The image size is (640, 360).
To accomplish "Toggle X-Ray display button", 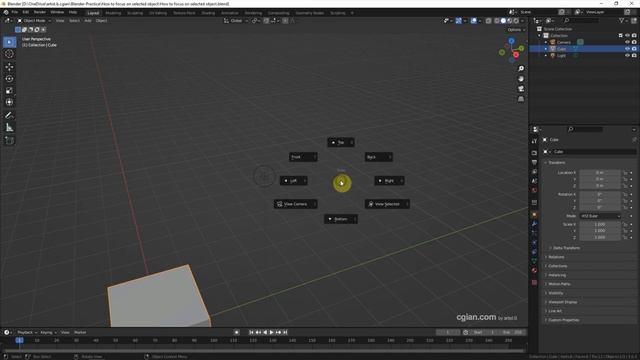I will (x=488, y=21).
